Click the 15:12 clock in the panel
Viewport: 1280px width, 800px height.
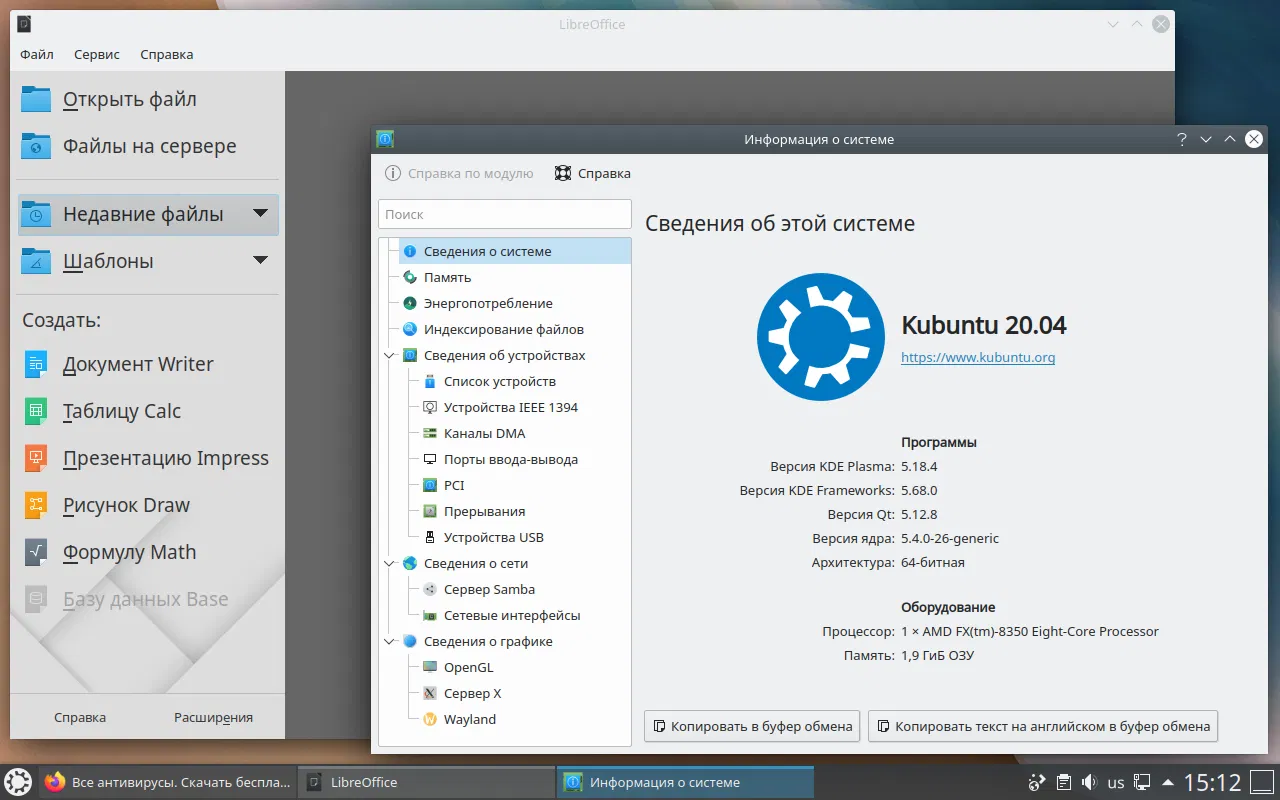(1212, 782)
